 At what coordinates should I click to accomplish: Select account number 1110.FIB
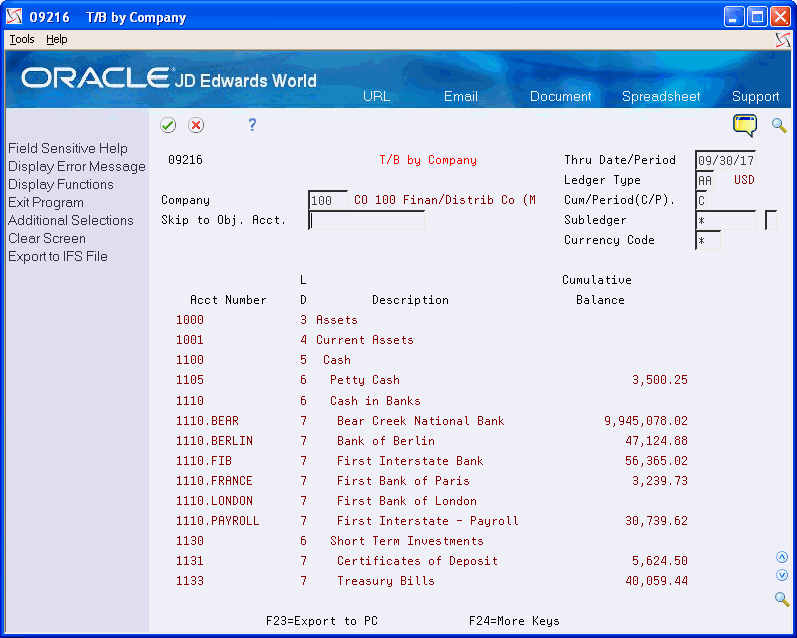[x=204, y=461]
